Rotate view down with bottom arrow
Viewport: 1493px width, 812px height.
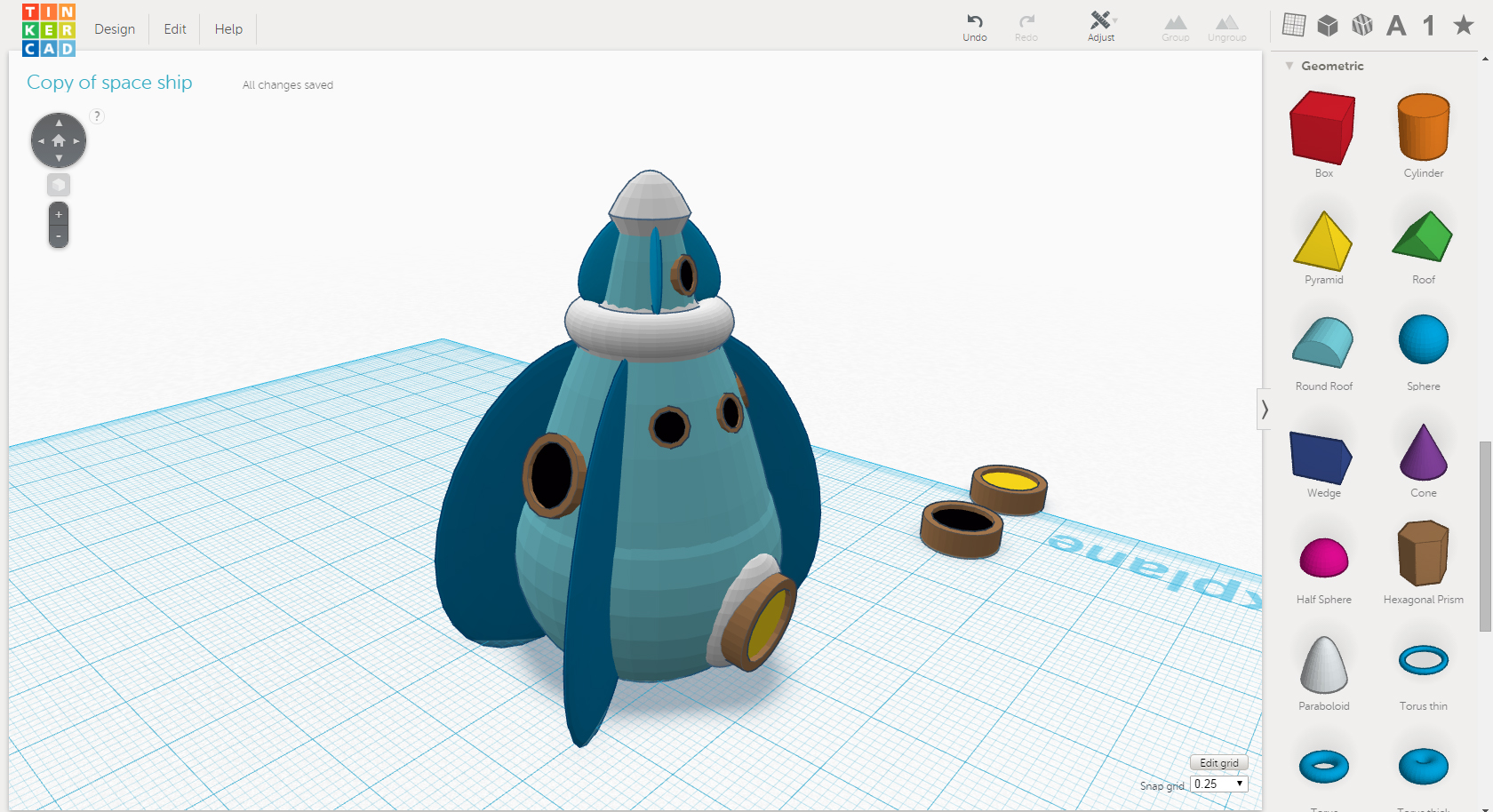[59, 158]
